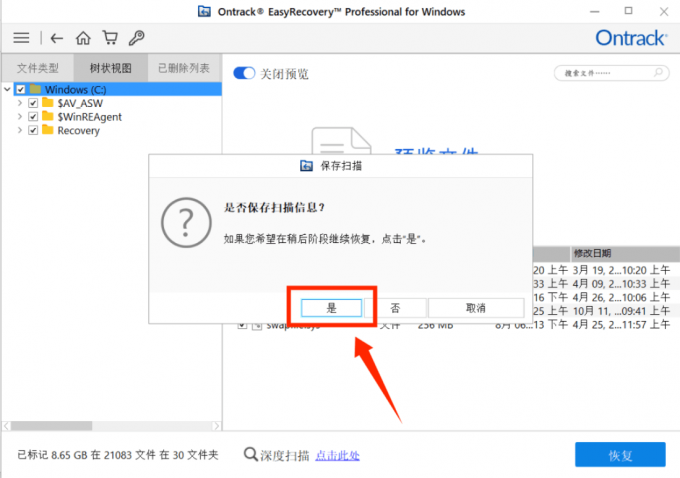Close the EasyRecovery window
The width and height of the screenshot is (680, 478).
[x=664, y=12]
